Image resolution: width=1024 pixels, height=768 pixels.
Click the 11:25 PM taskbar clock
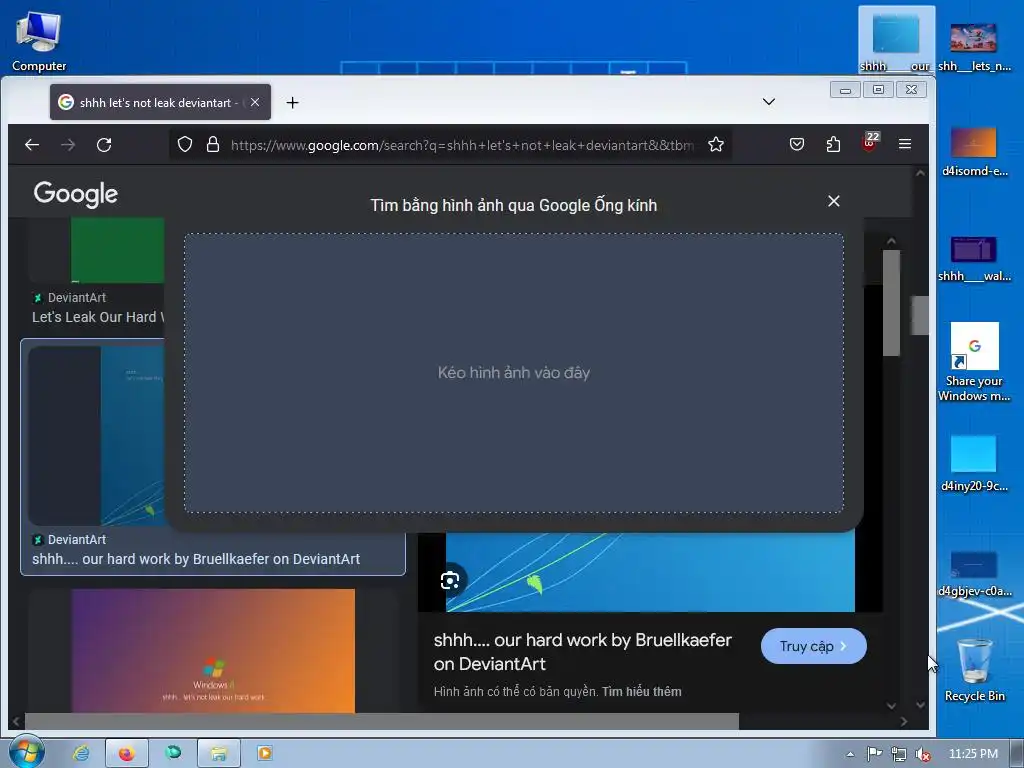click(973, 754)
